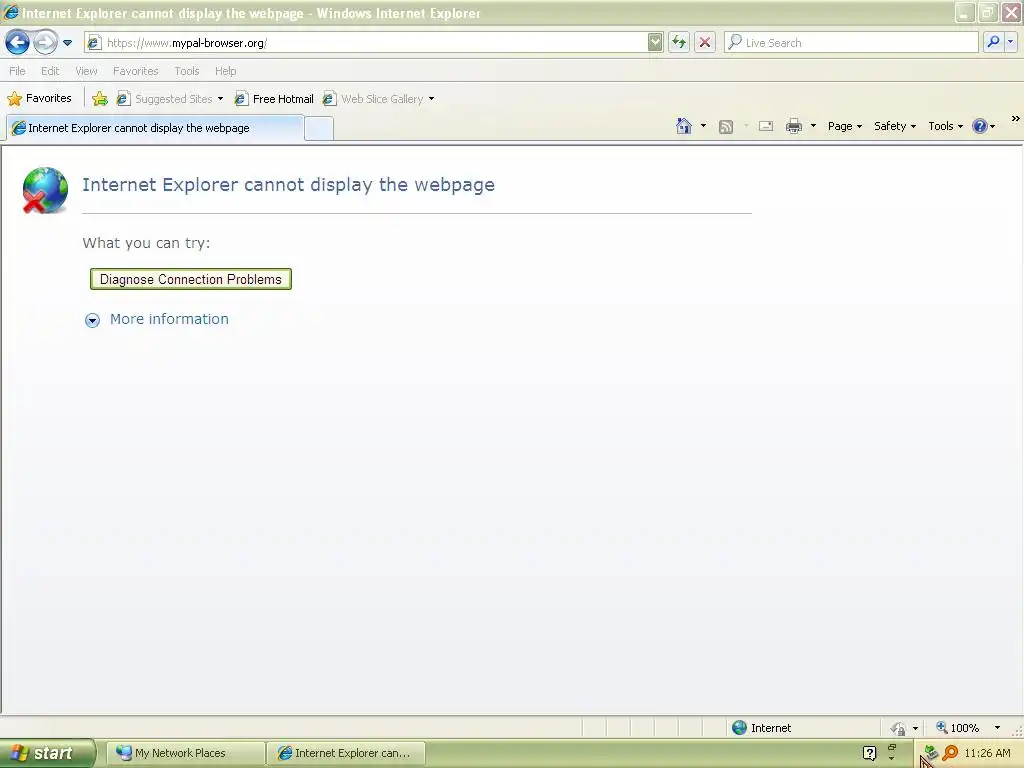Viewport: 1024px width, 768px height.
Task: Click the Forward arrow navigation button
Action: (x=45, y=43)
